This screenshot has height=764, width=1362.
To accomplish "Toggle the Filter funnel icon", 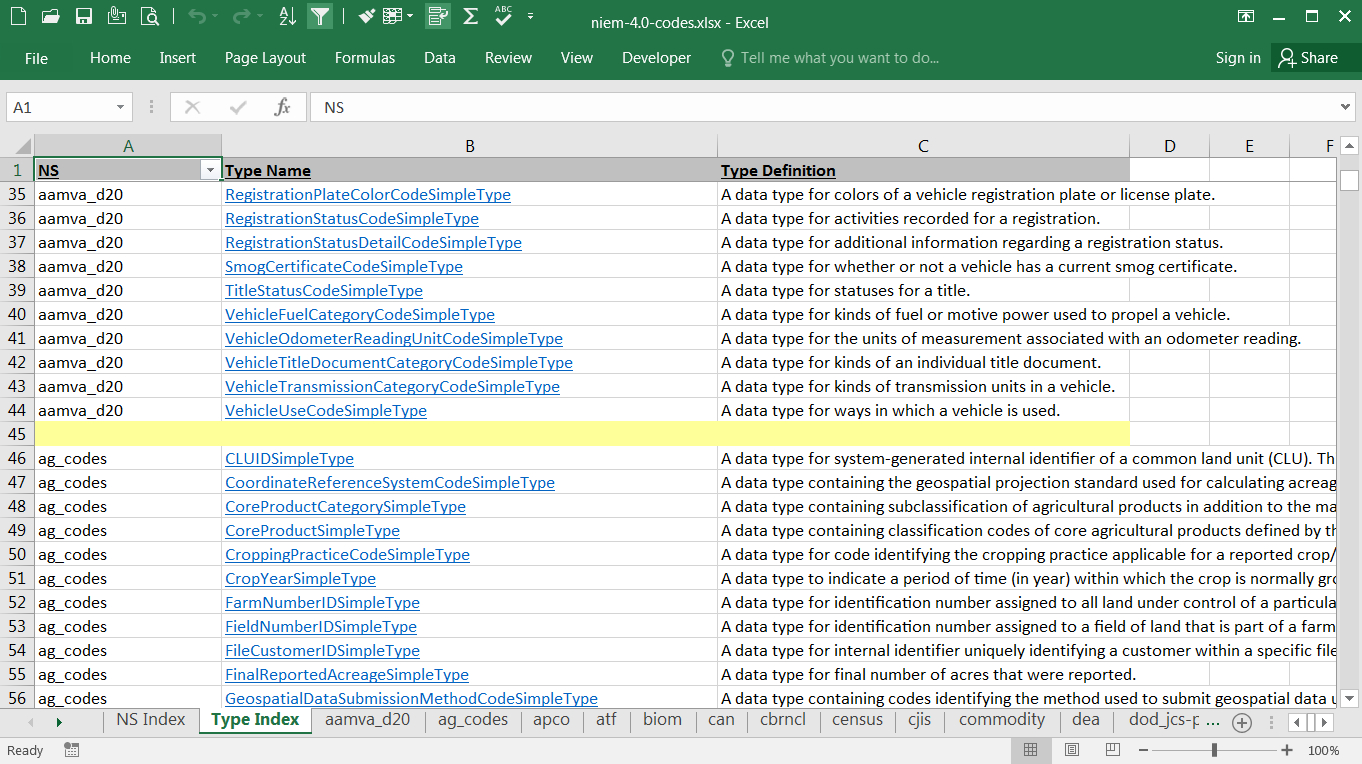I will pyautogui.click(x=320, y=16).
